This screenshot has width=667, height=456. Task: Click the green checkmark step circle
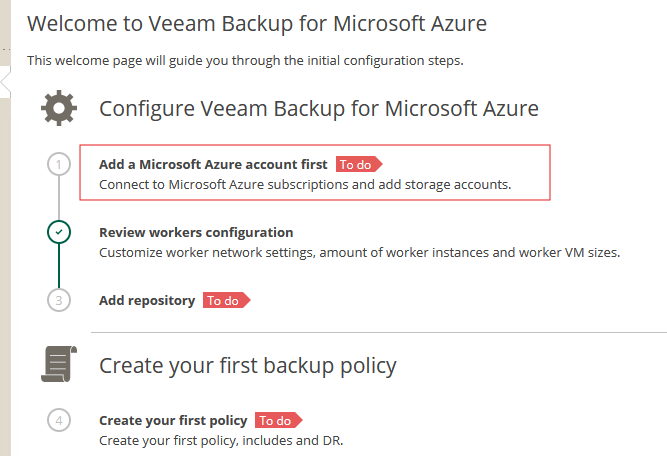(x=59, y=232)
